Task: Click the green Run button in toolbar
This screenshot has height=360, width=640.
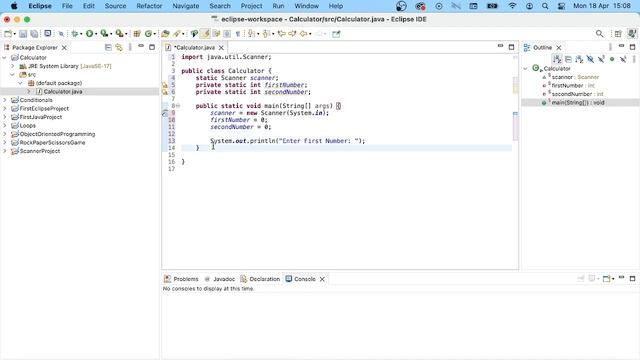Action: 89,34
